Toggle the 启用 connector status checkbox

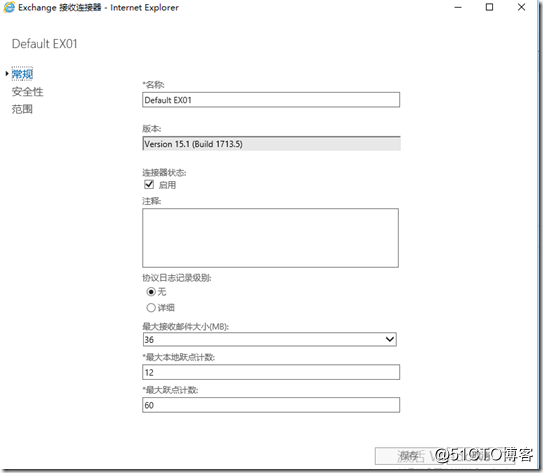tap(149, 184)
